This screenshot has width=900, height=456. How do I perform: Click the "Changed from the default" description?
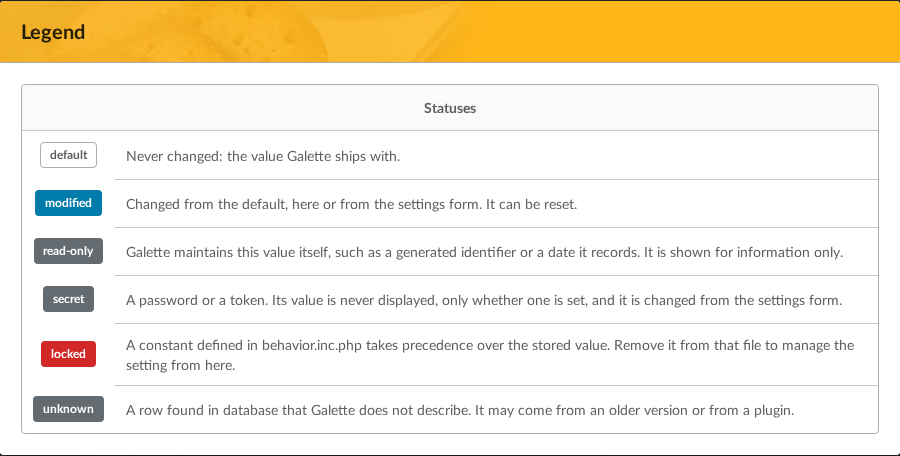(x=351, y=204)
